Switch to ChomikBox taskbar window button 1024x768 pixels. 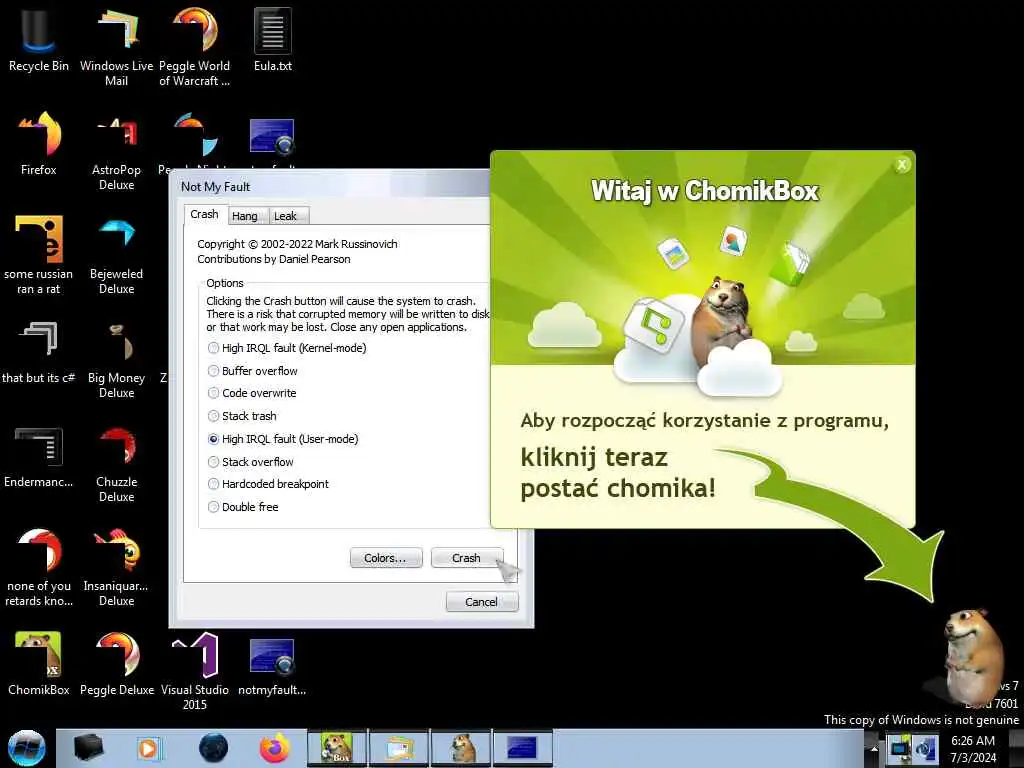(337, 748)
